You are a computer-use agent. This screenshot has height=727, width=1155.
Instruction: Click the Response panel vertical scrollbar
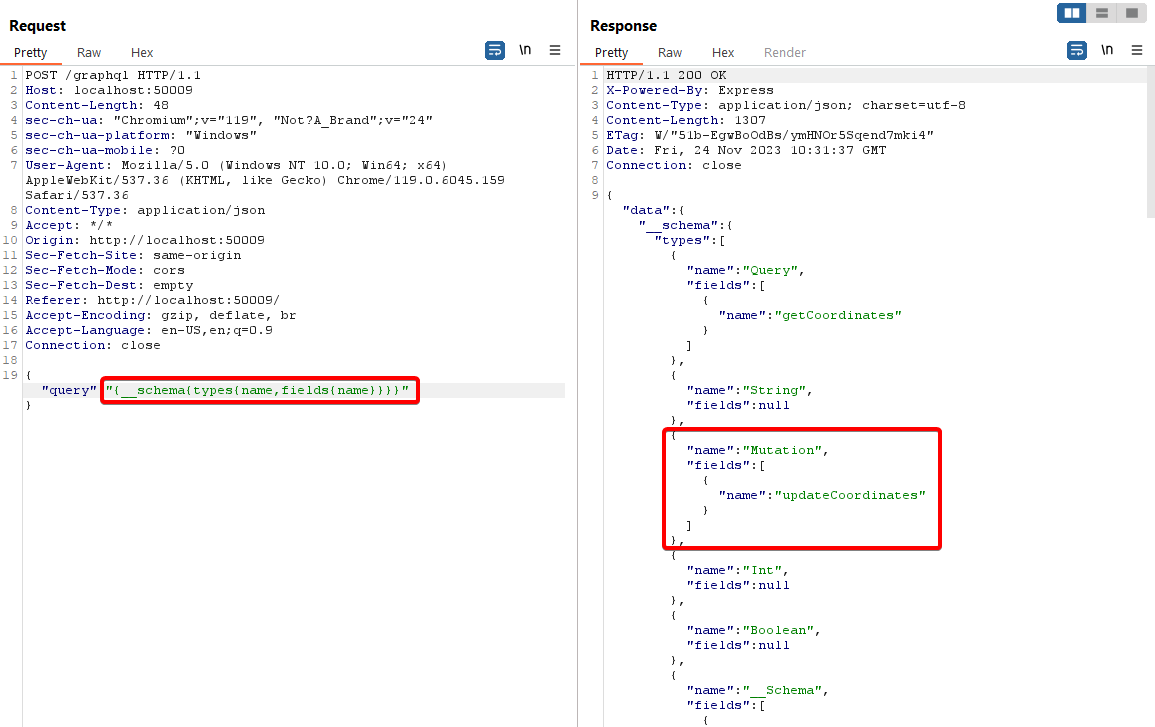pyautogui.click(x=1149, y=150)
